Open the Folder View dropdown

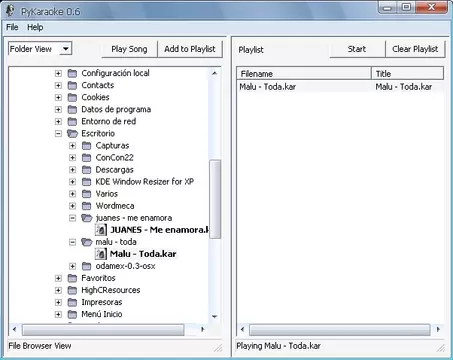coord(66,49)
